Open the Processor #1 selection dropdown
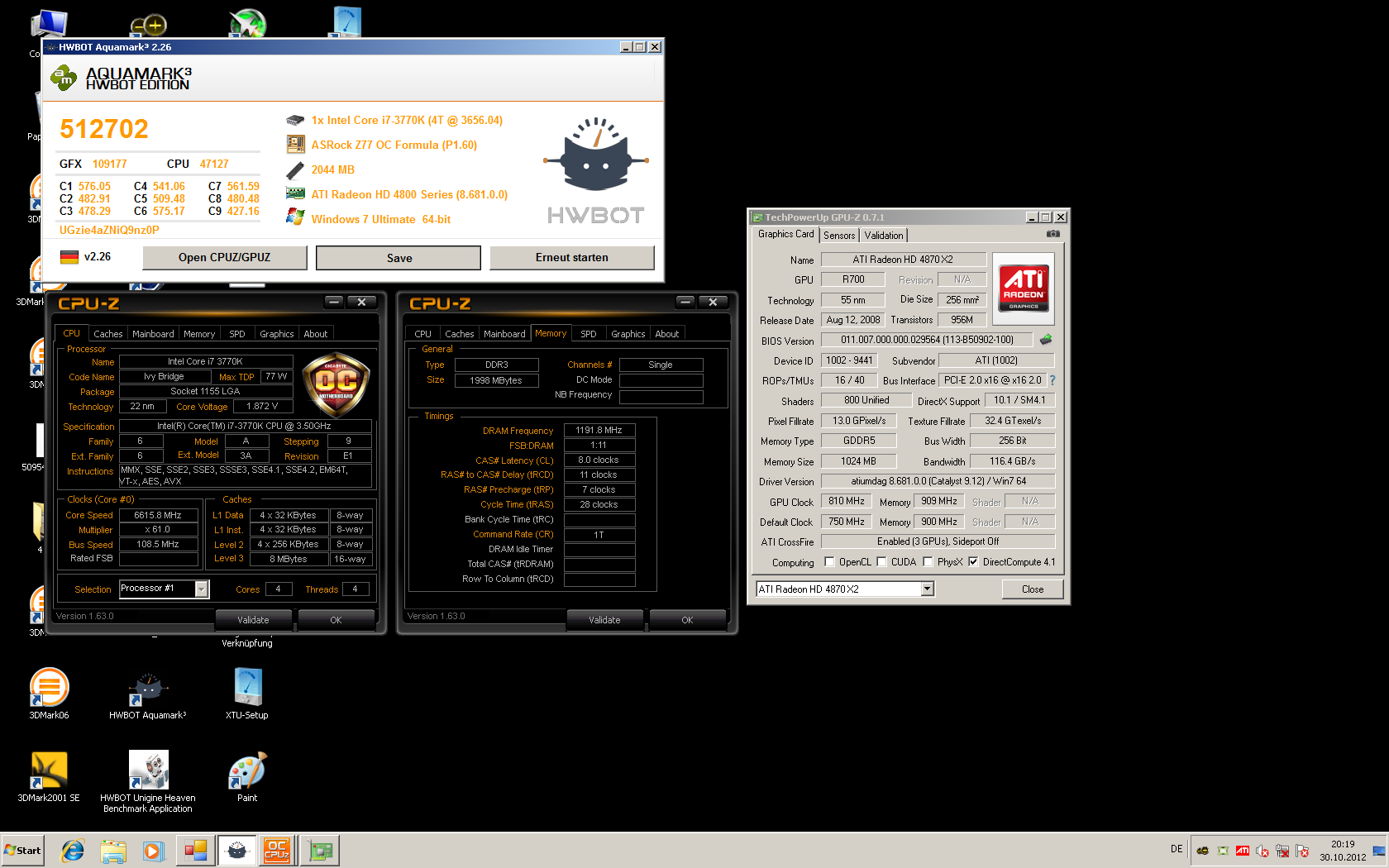This screenshot has height=868, width=1389. (x=201, y=589)
